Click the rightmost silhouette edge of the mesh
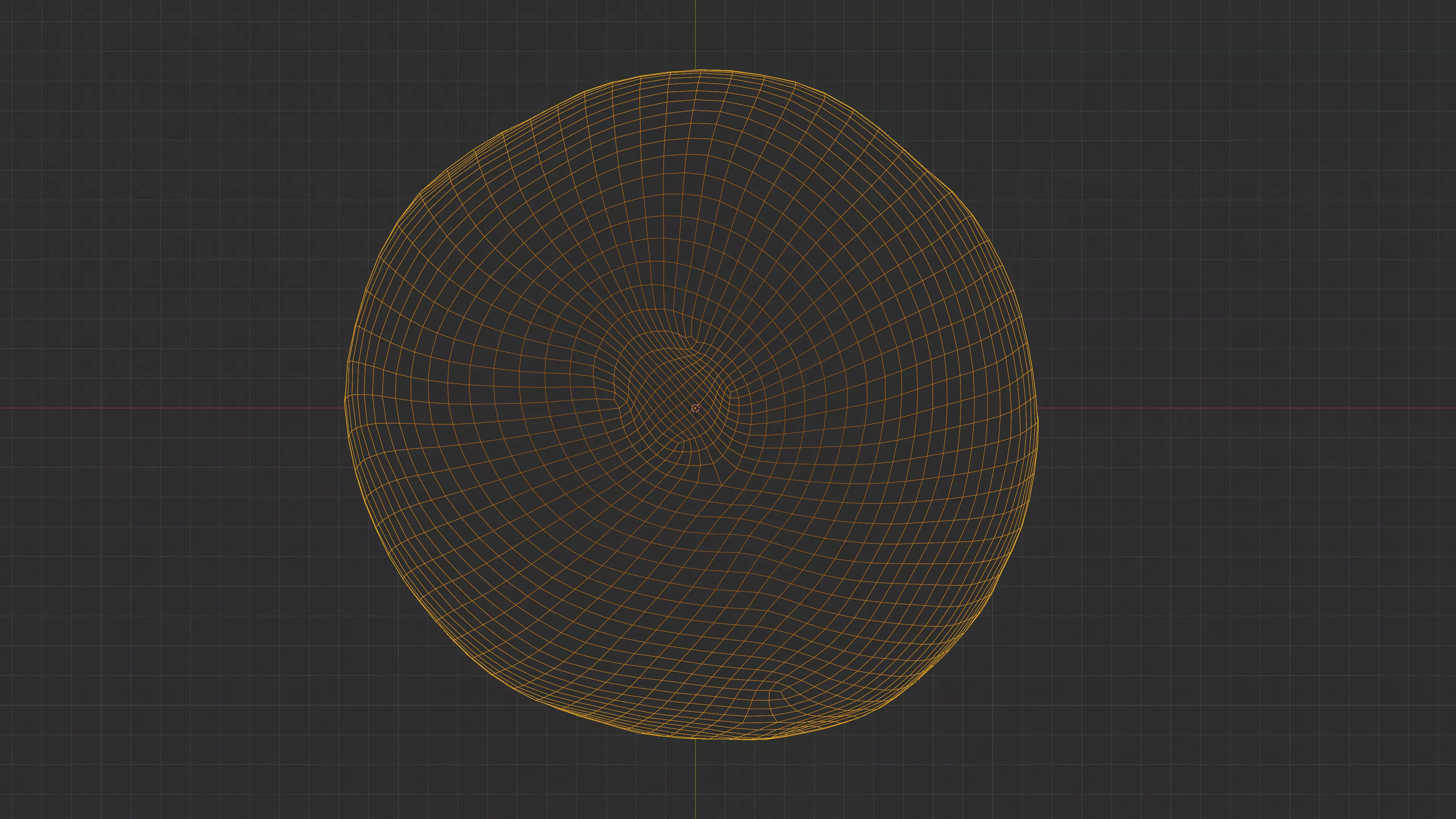The height and width of the screenshot is (819, 1456). (1038, 421)
